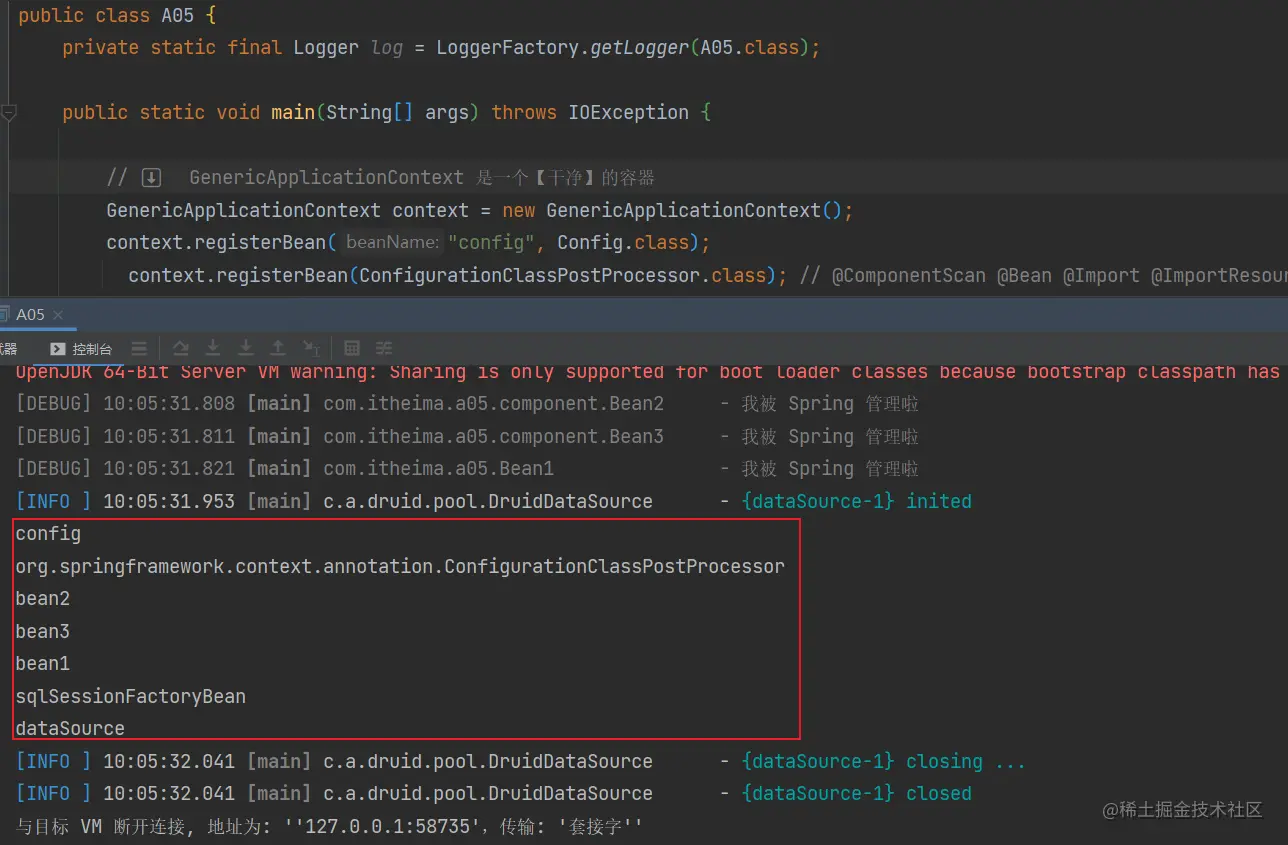Click the Bean2 DEBUG log line
This screenshot has width=1288, height=845.
[x=467, y=404]
